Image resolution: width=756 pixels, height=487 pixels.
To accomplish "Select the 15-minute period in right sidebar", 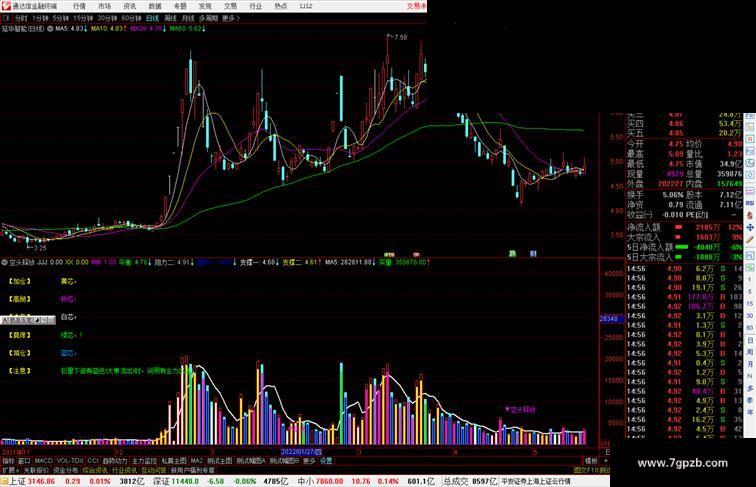I will point(750,304).
